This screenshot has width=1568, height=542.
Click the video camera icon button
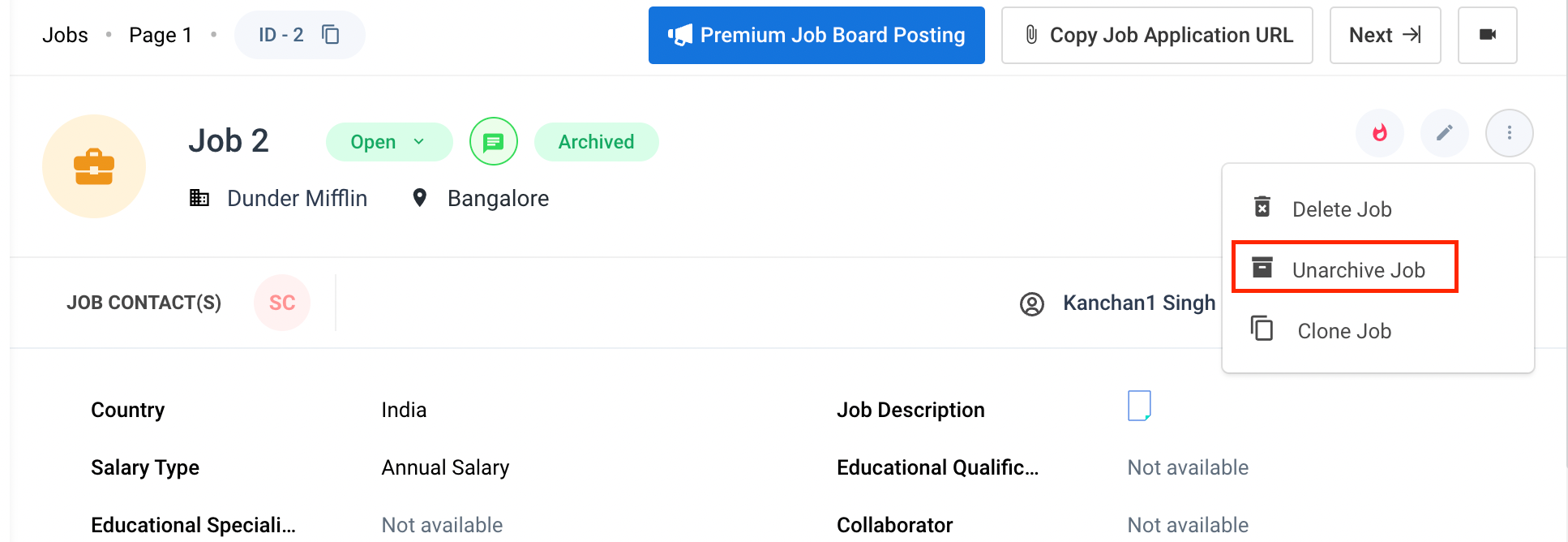coord(1487,35)
